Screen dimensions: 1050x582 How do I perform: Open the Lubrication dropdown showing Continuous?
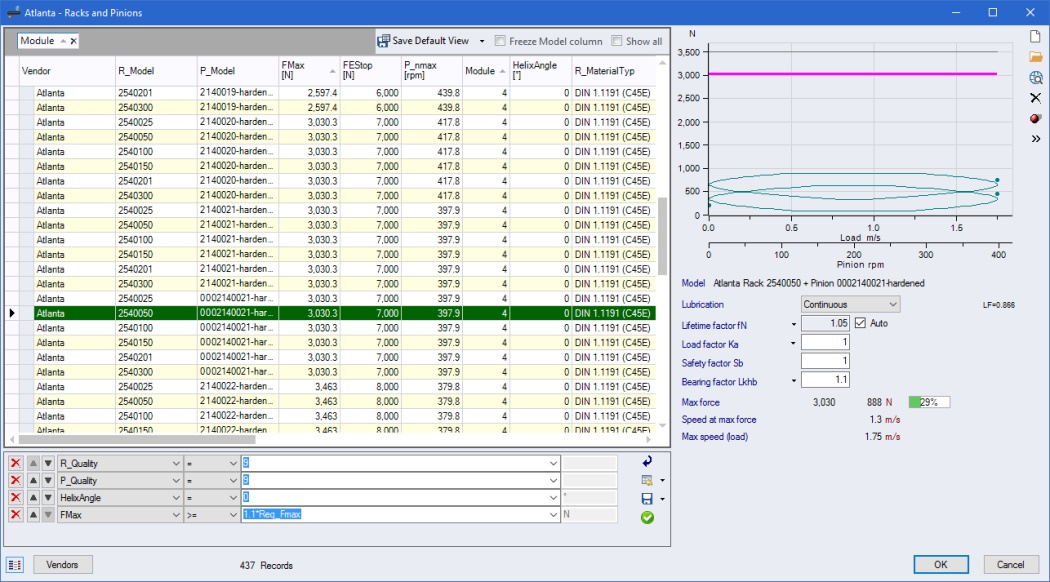point(850,304)
